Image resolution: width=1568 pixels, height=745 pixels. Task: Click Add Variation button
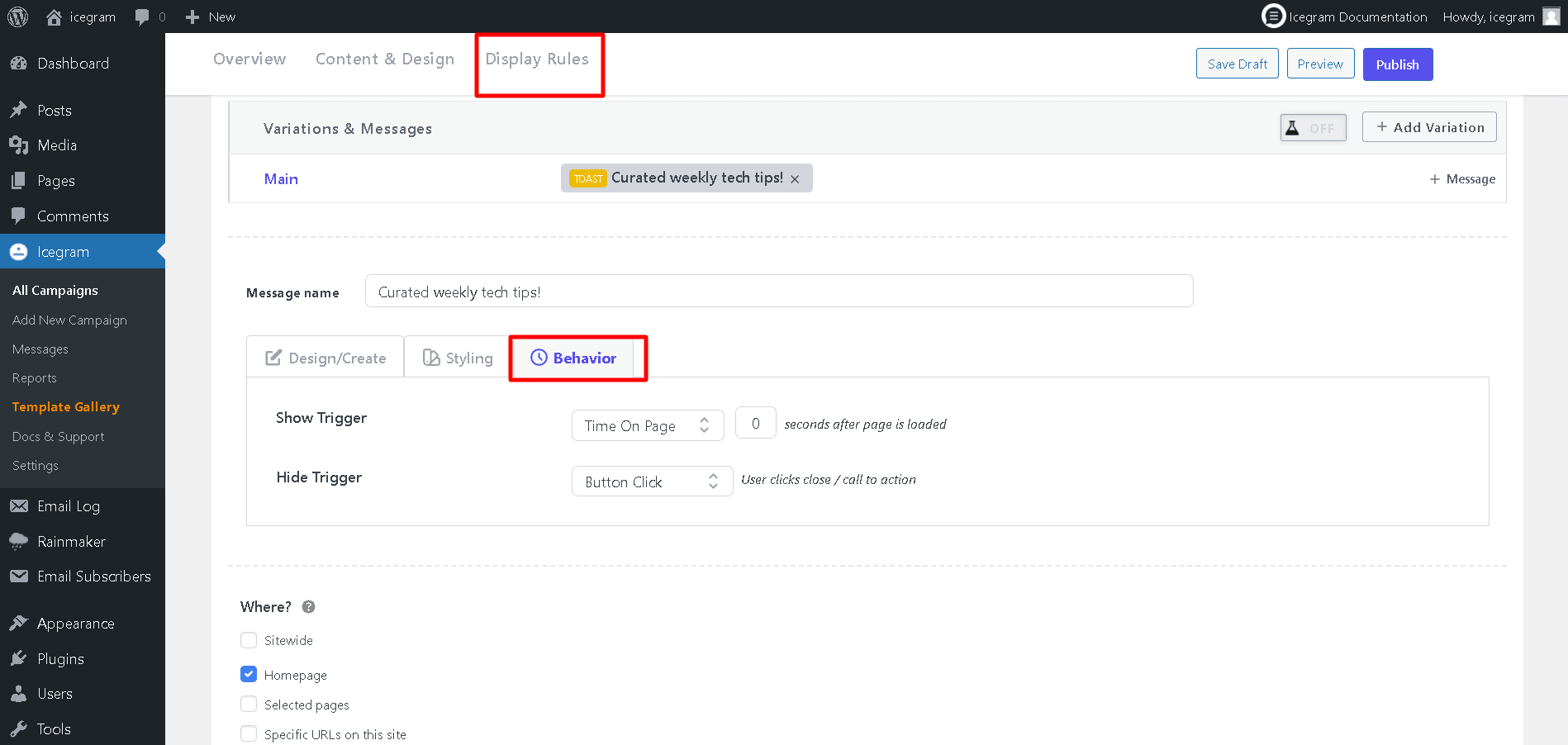(1429, 127)
